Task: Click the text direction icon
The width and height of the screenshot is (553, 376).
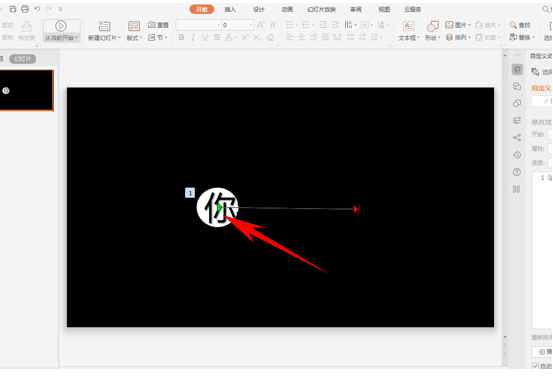Action: (x=348, y=25)
